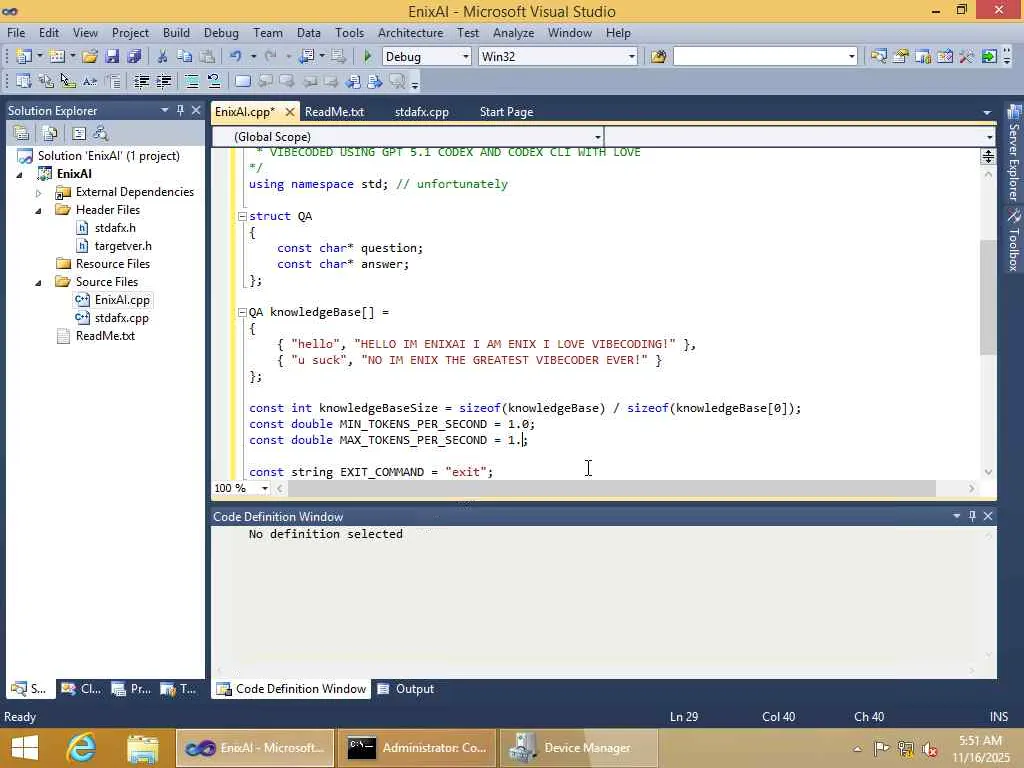Click the Navigate Backward icon
1024x768 pixels.
[x=306, y=56]
